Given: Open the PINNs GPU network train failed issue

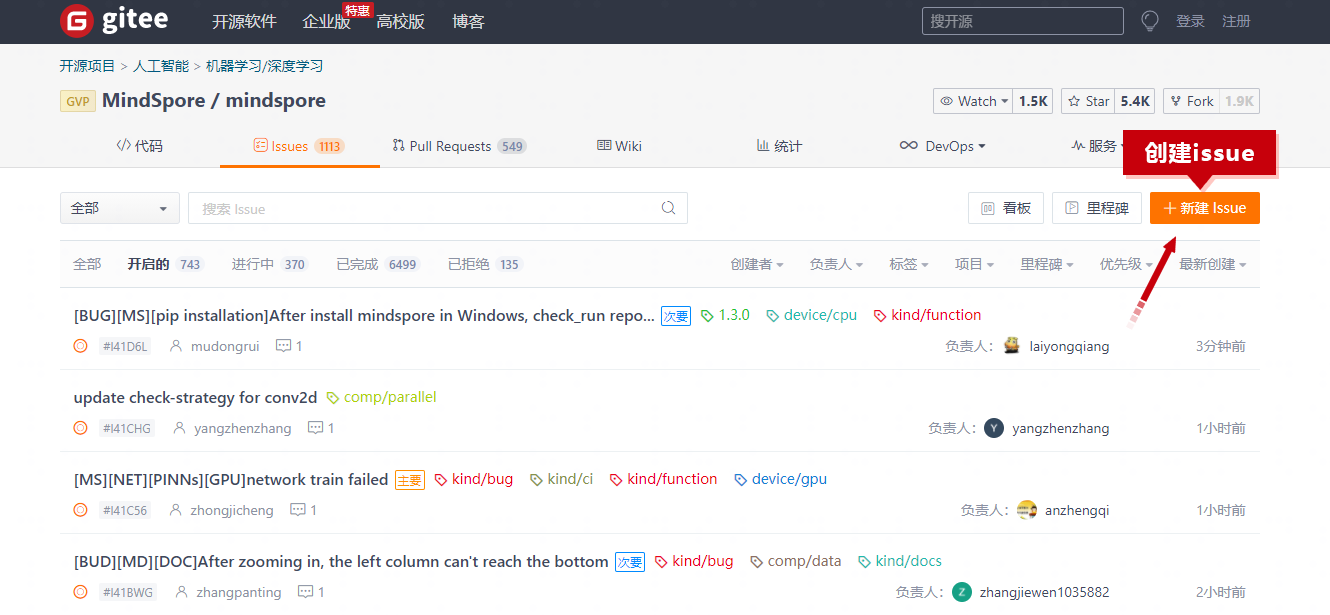Looking at the screenshot, I should click(231, 480).
